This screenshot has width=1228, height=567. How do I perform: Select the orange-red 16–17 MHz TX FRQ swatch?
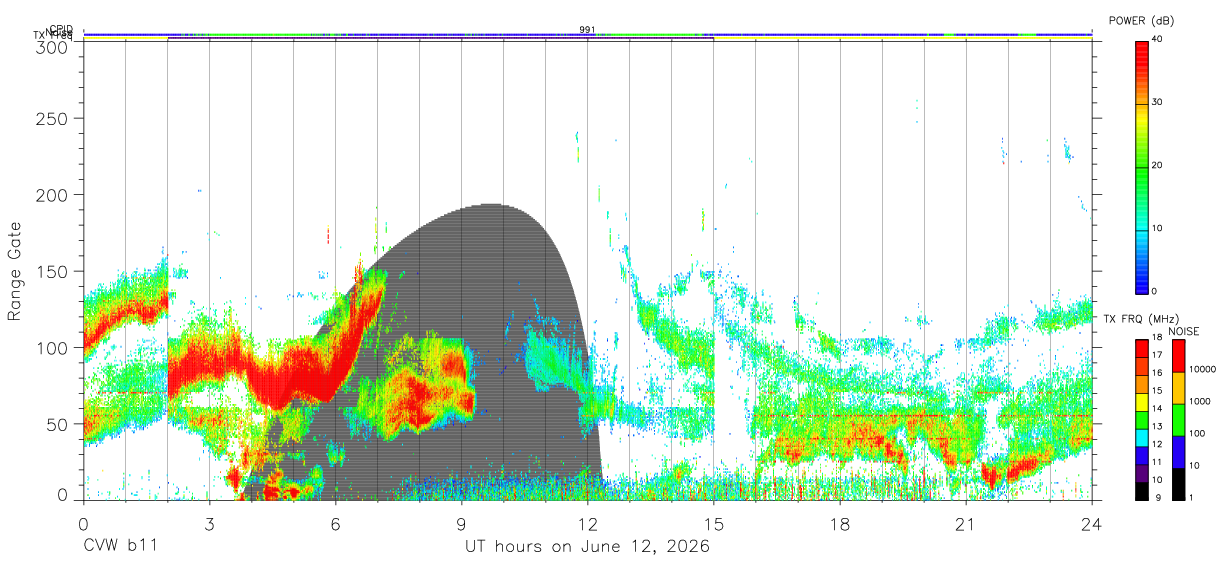click(1142, 367)
